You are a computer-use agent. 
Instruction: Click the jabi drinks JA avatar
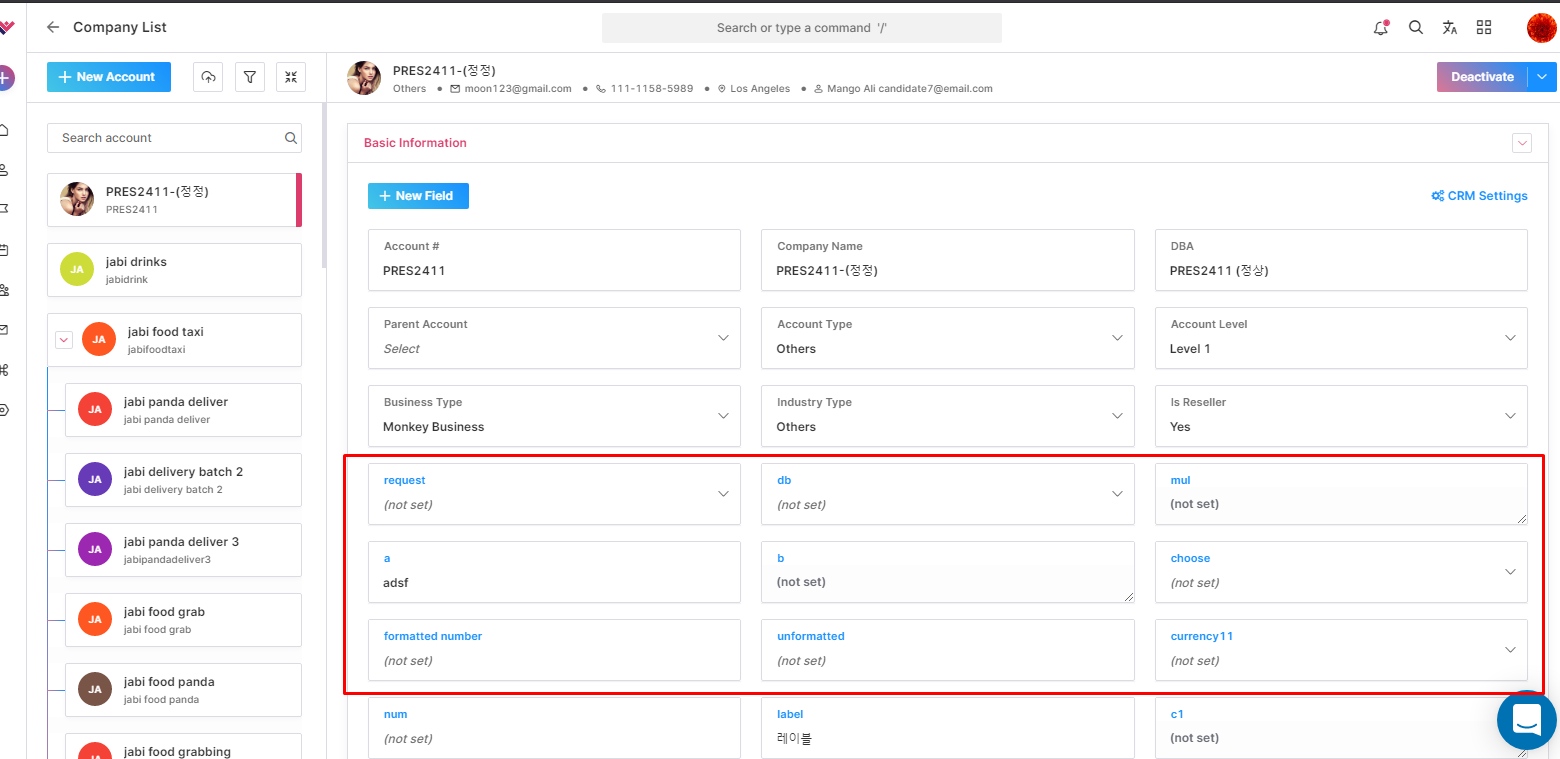(x=77, y=269)
